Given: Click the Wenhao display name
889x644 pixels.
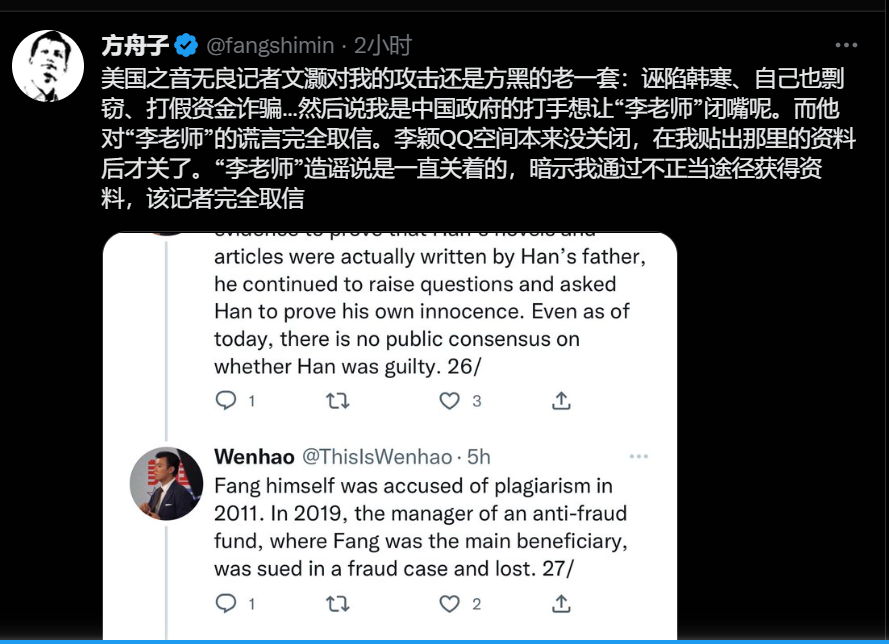Looking at the screenshot, I should coord(255,457).
